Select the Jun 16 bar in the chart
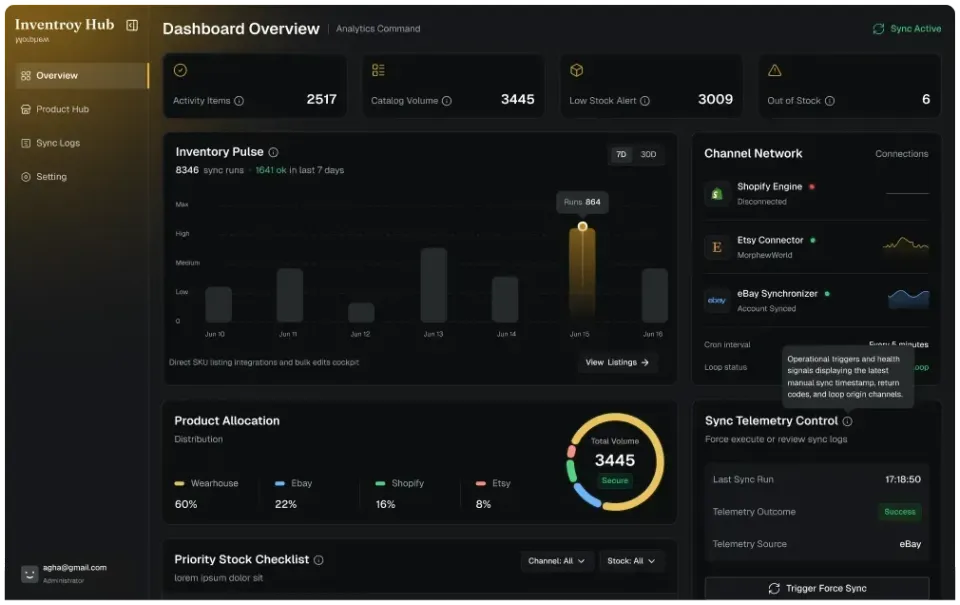The width and height of the screenshot is (960, 605). tap(654, 296)
